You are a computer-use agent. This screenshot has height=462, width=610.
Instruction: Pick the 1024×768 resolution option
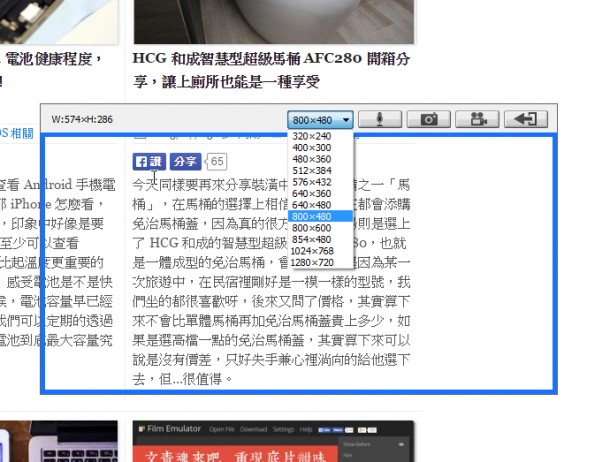320,251
